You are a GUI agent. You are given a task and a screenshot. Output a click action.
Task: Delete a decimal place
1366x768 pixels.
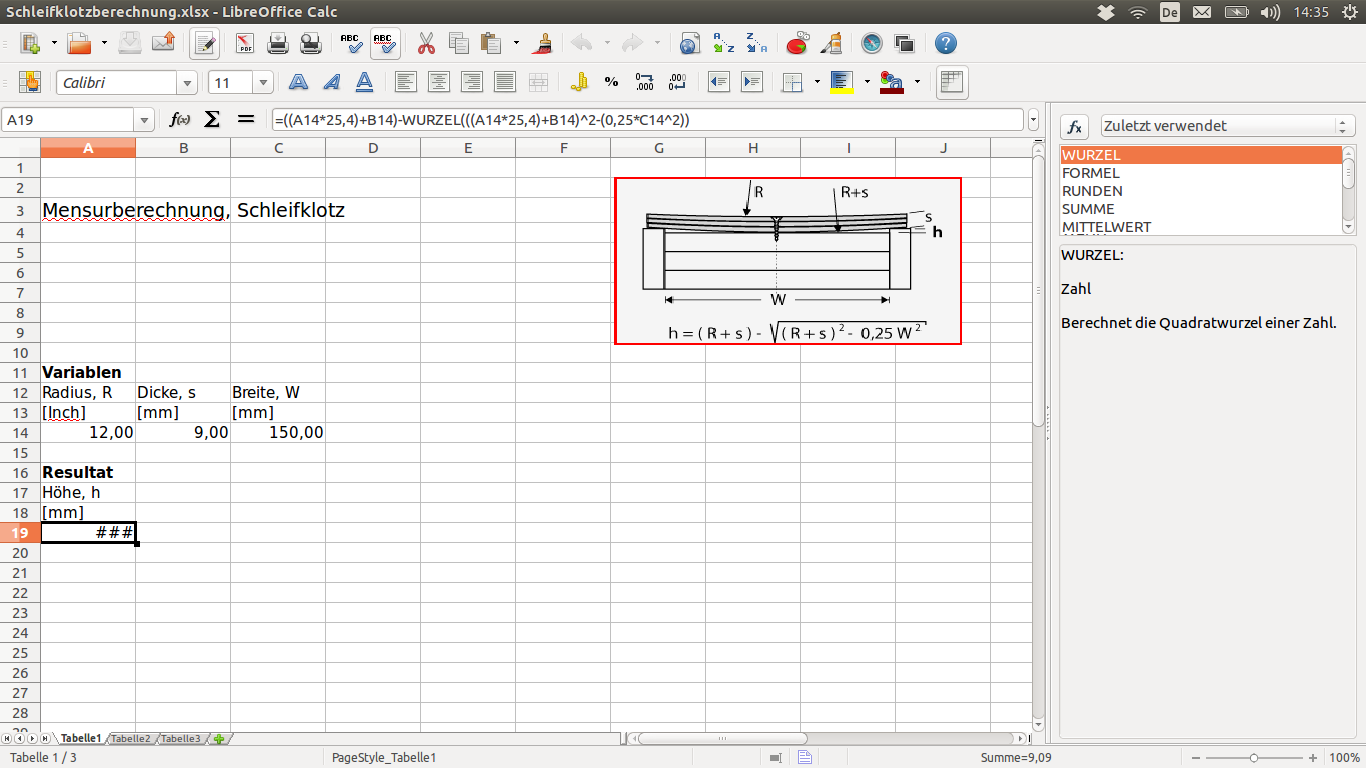[677, 83]
